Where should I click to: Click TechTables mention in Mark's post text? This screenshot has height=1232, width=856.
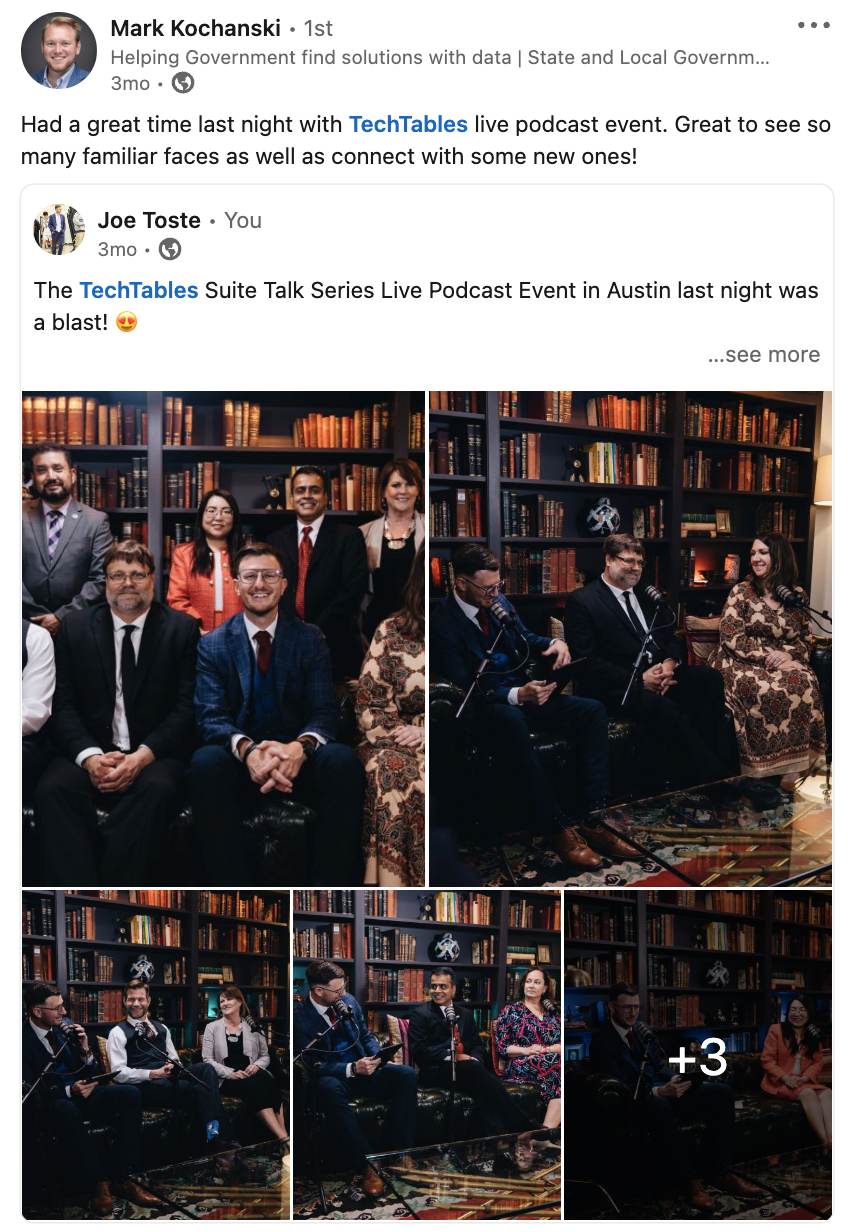tap(408, 125)
